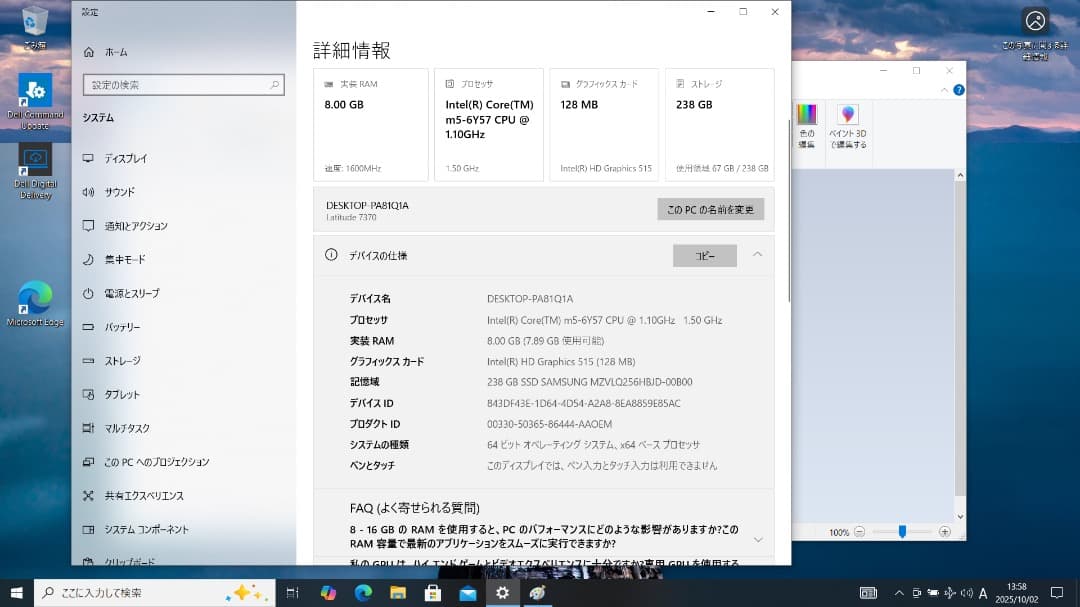1080x607 pixels.
Task: Open the ごみ箱 on the desktop
Action: (35, 20)
